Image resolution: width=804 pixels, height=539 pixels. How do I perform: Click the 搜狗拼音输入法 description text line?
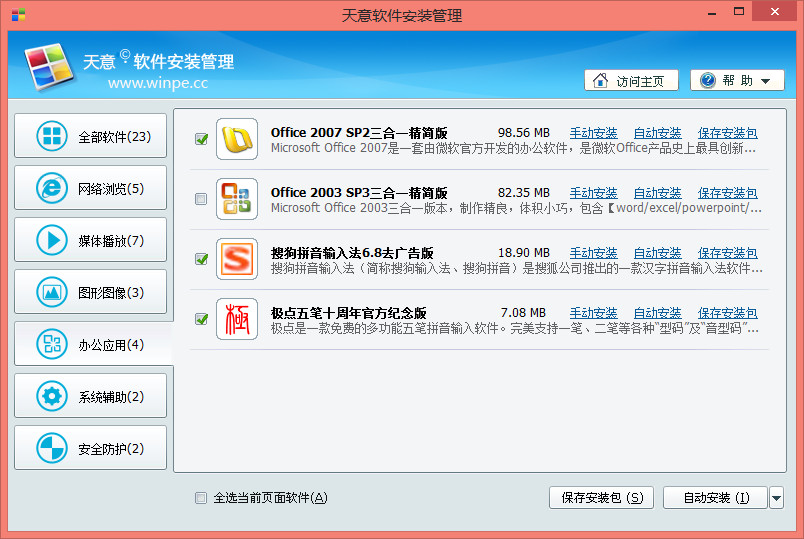point(517,268)
